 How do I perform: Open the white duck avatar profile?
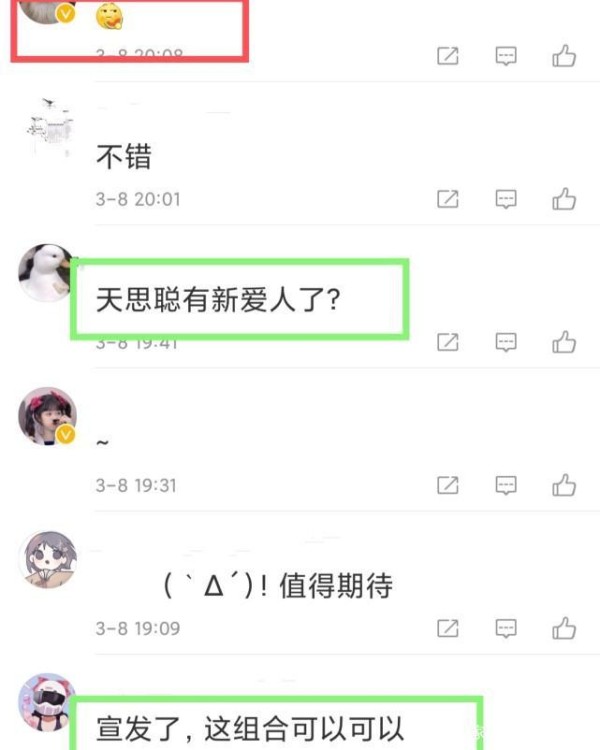pos(47,273)
